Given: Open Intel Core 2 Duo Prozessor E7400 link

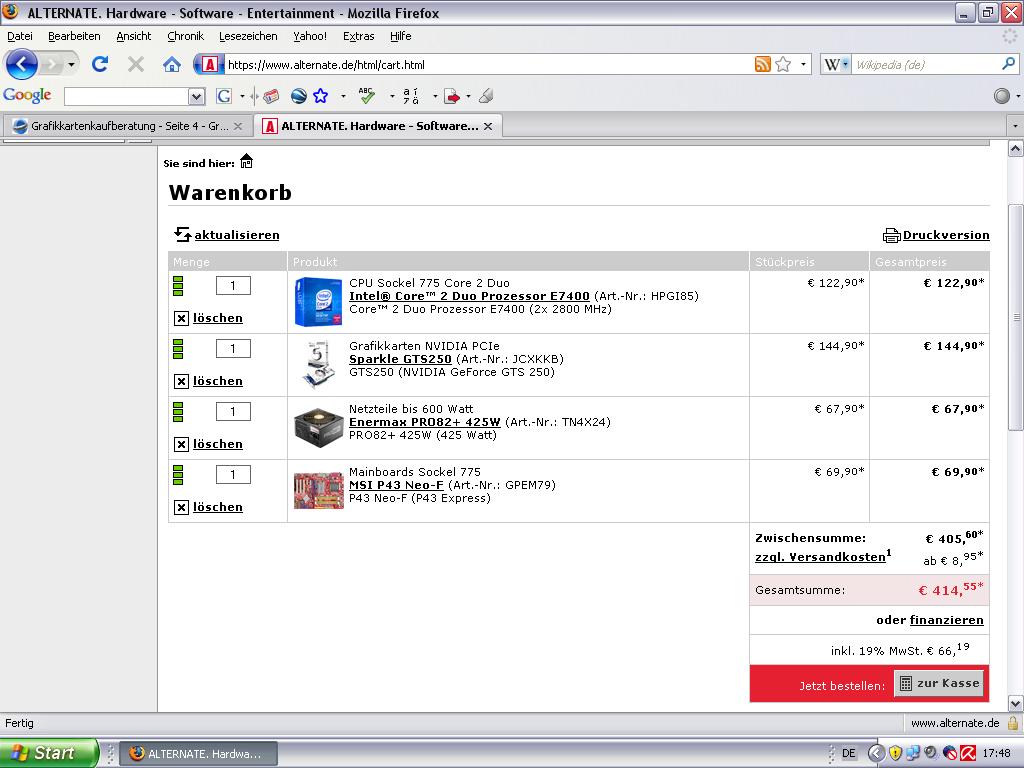Looking at the screenshot, I should tap(469, 296).
